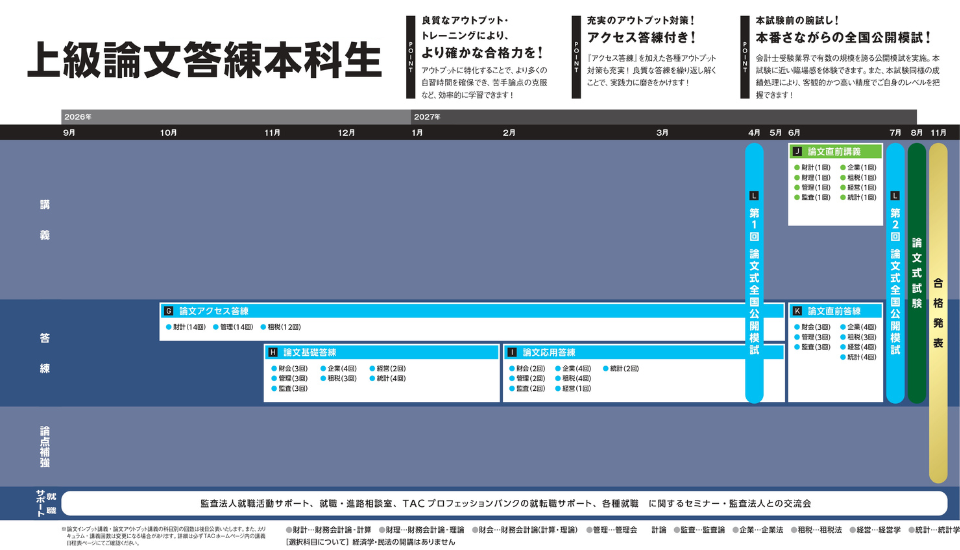Click the 2026年 year bar
Image resolution: width=960 pixels, height=550 pixels.
pos(236,117)
